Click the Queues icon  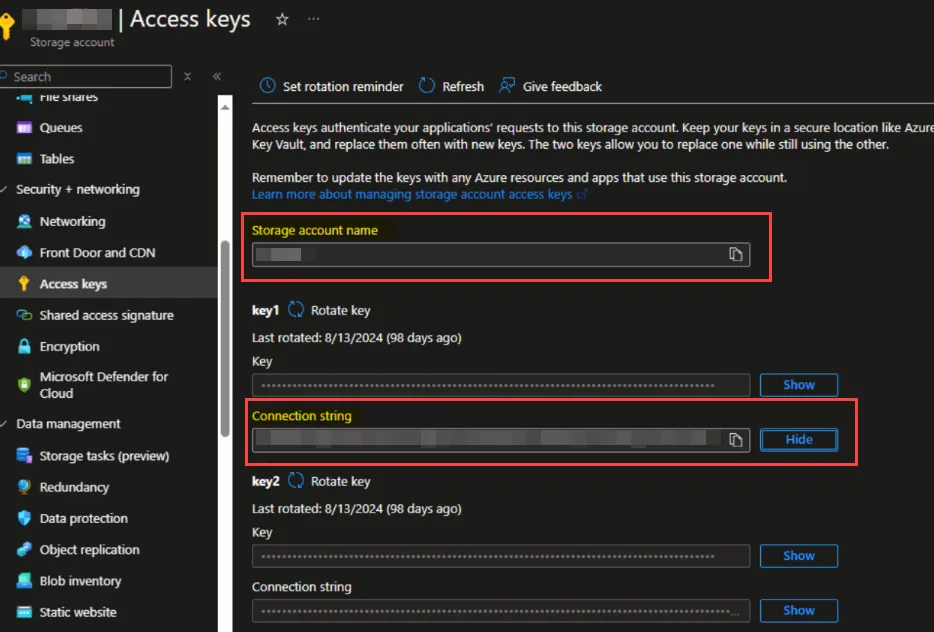pos(24,127)
